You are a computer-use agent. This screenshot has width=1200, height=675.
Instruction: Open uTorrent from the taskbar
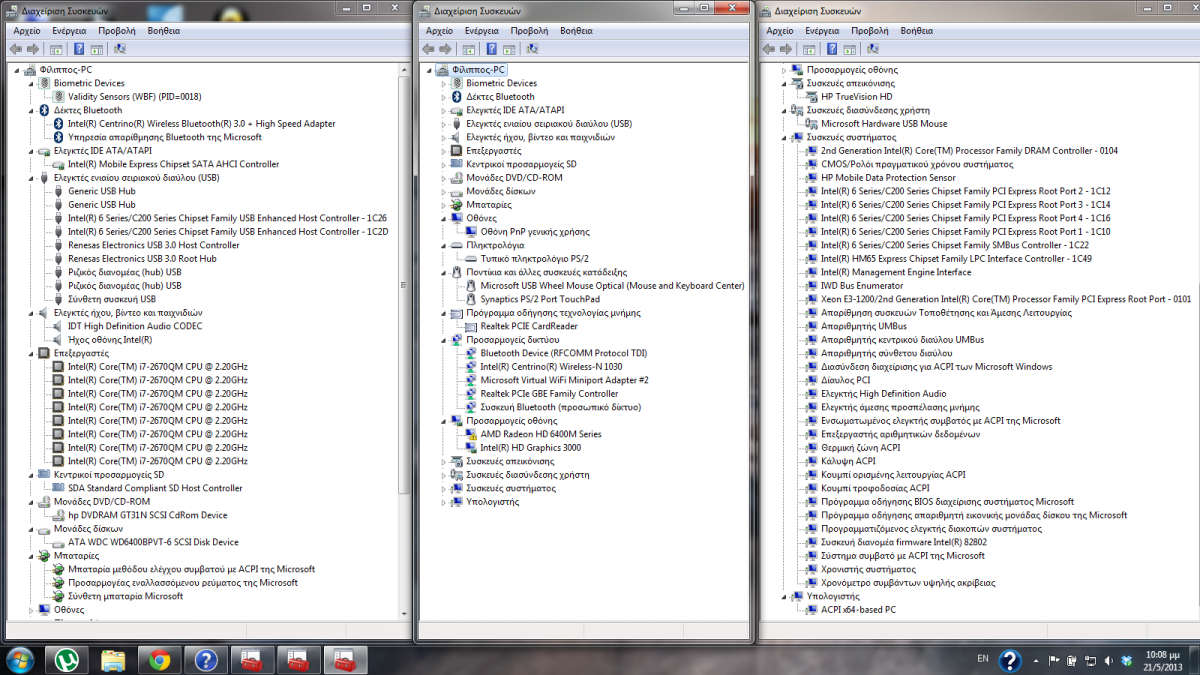pyautogui.click(x=69, y=660)
